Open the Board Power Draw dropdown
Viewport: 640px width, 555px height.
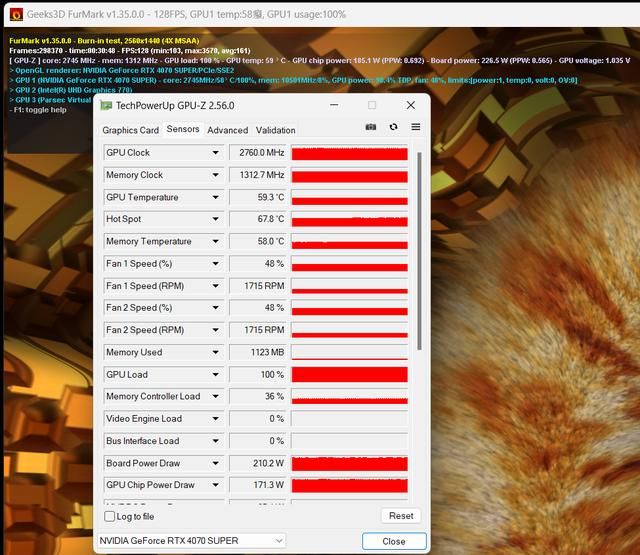[x=215, y=463]
